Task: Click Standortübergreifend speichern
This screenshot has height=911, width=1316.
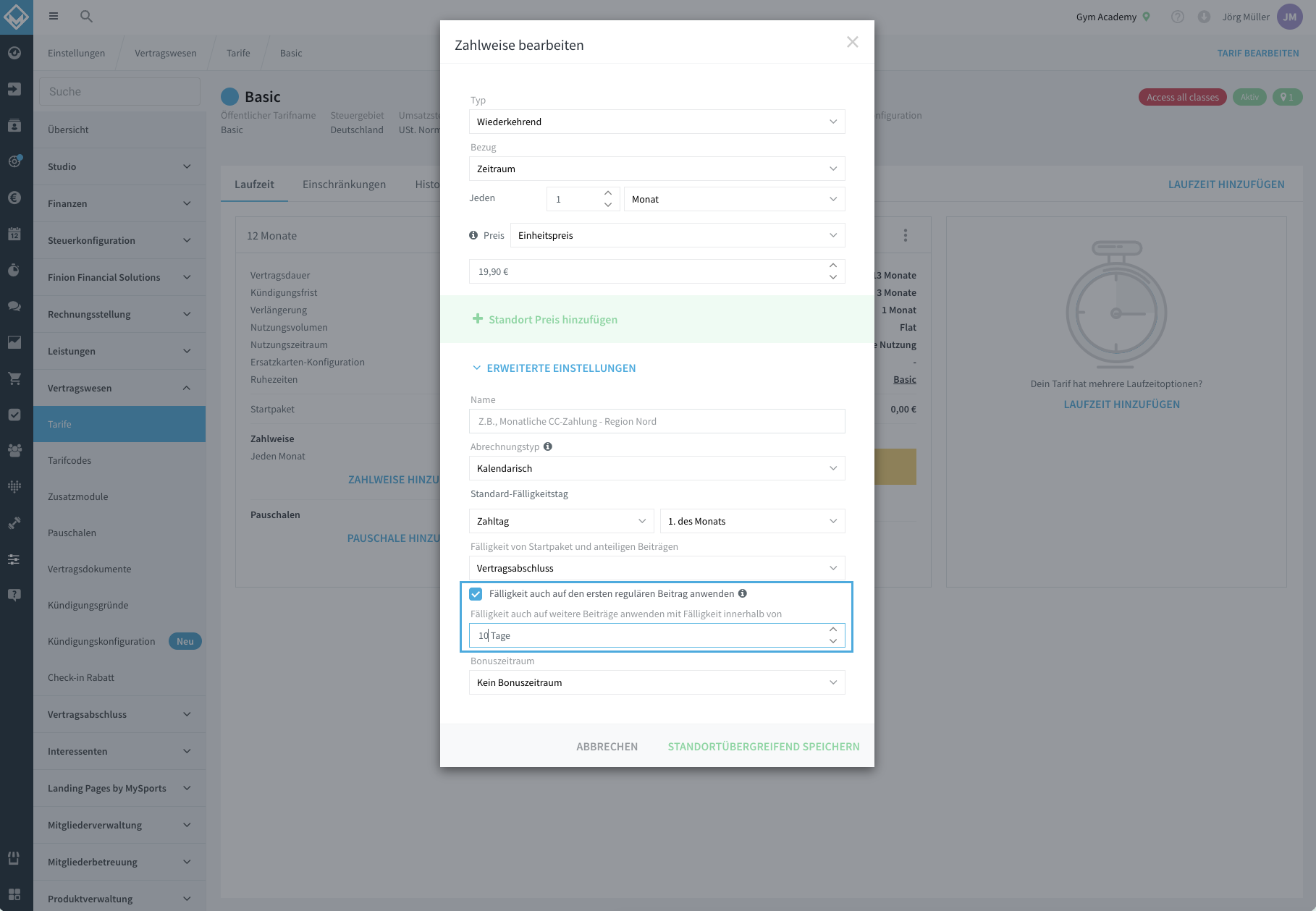Action: click(764, 746)
